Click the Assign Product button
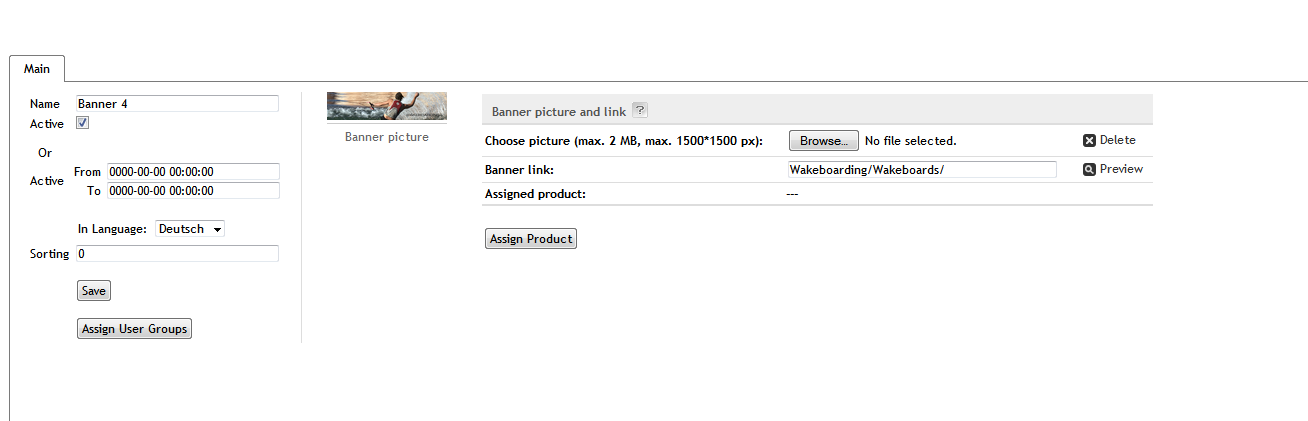This screenshot has width=1308, height=421. pos(530,239)
